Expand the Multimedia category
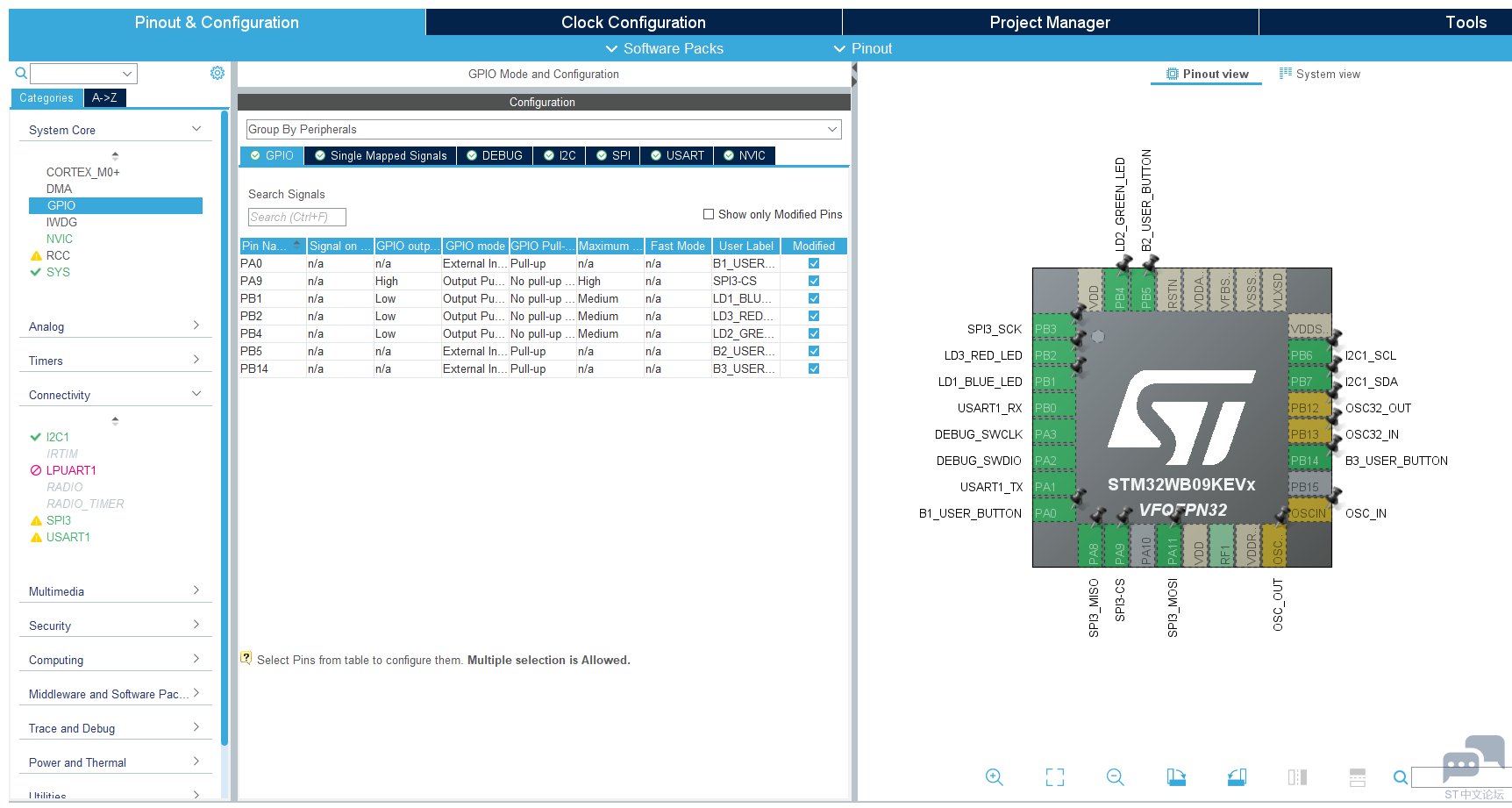Screen dimensions: 1512x808 115,591
